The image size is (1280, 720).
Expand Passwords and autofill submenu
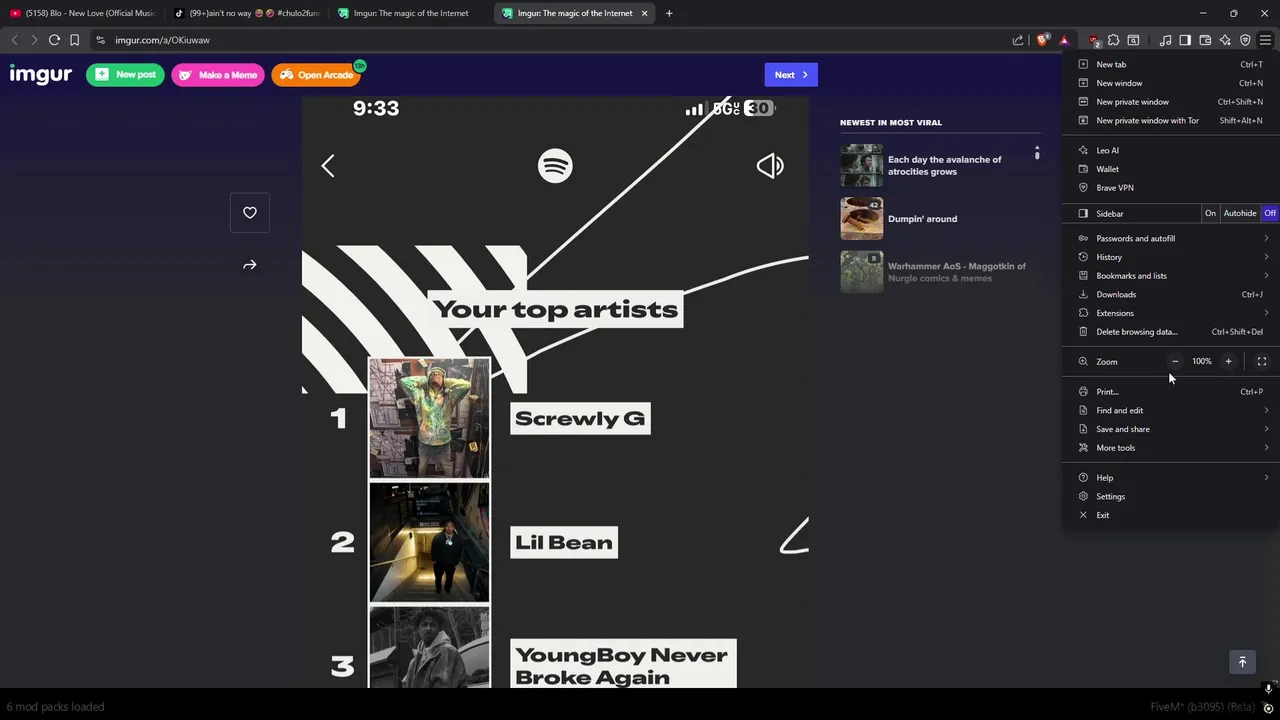pyautogui.click(x=1171, y=238)
